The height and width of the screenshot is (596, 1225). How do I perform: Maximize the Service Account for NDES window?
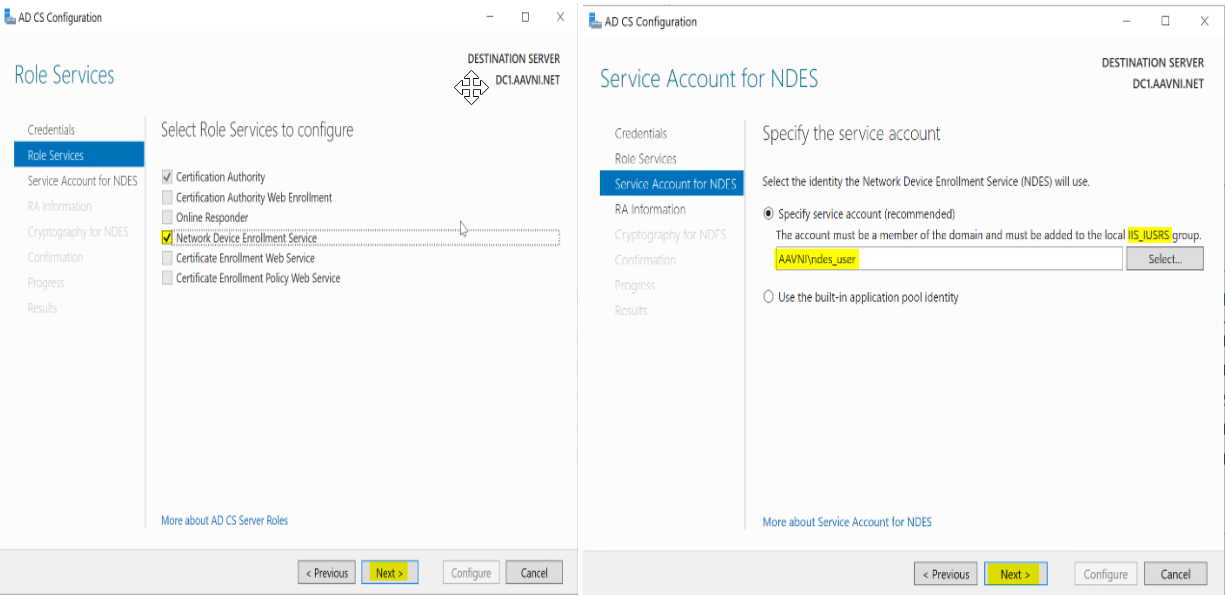point(1165,21)
